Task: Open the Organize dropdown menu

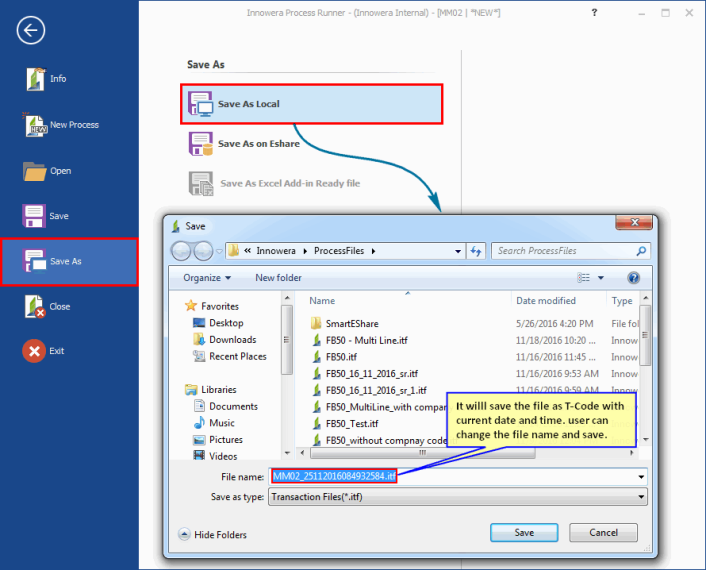Action: point(207,278)
